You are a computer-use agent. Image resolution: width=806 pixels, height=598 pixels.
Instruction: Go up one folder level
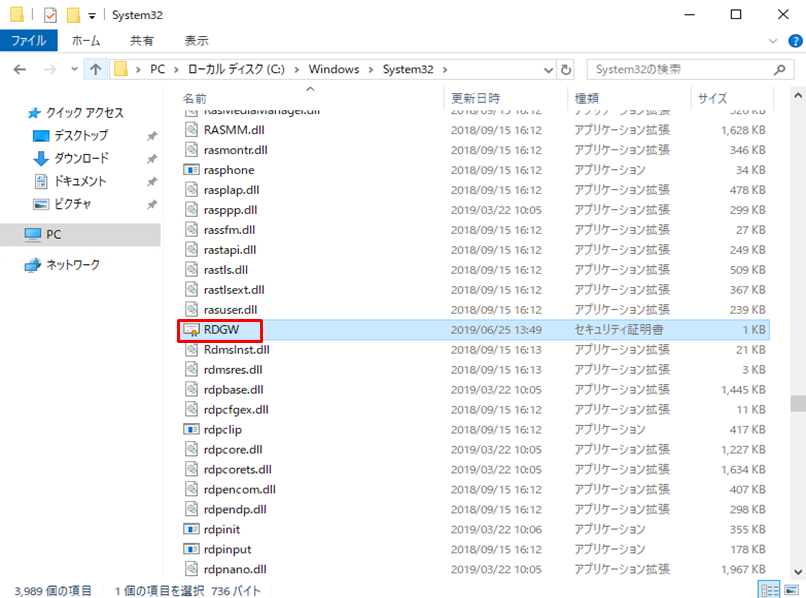pos(96,69)
